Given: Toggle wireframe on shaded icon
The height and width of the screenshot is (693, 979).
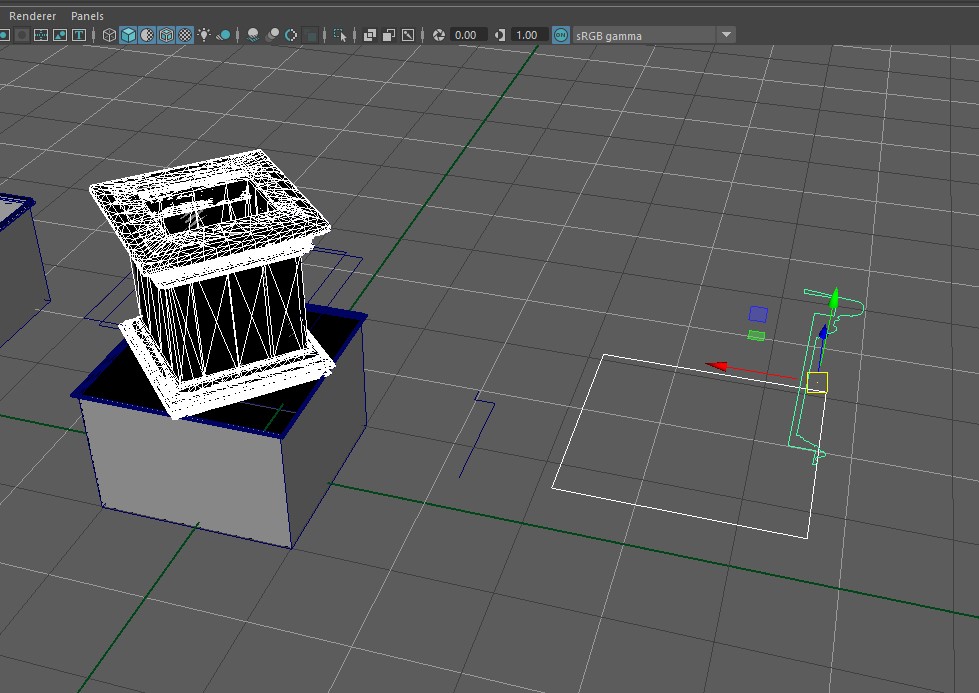Looking at the screenshot, I should click(166, 35).
